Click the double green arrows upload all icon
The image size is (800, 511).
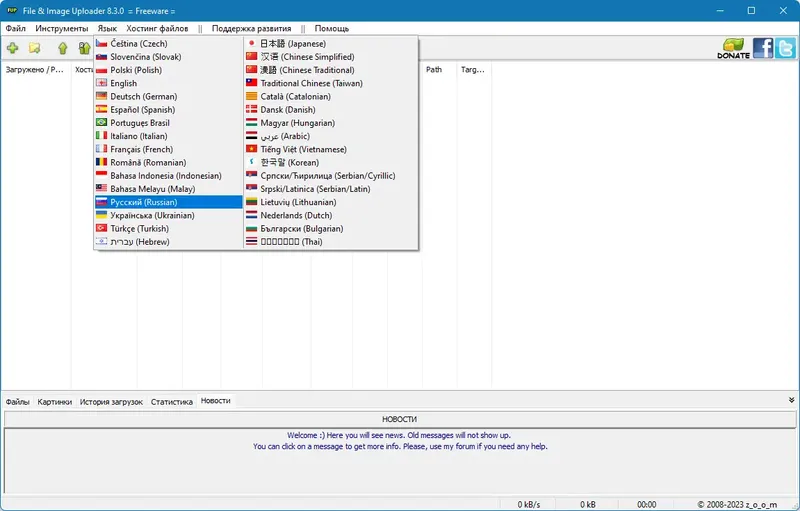click(x=84, y=48)
